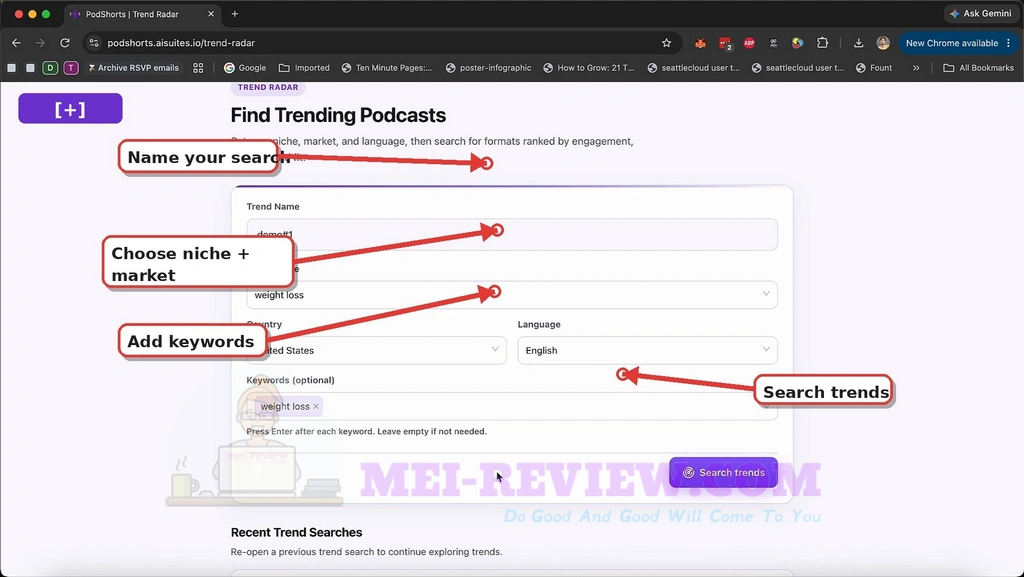Open the Language dropdown set to English
Image resolution: width=1024 pixels, height=577 pixels.
coord(647,351)
